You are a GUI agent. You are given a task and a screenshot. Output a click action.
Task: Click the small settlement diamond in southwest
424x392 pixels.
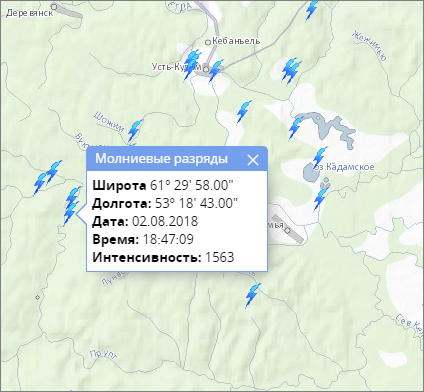[37, 297]
